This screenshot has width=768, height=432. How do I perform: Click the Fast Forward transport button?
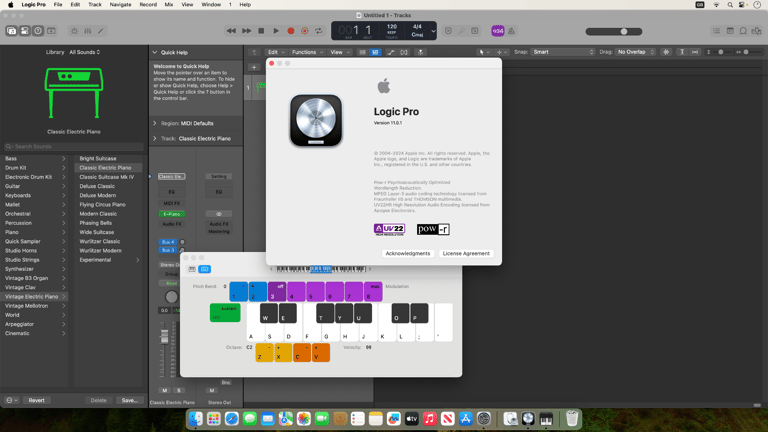[x=246, y=31]
